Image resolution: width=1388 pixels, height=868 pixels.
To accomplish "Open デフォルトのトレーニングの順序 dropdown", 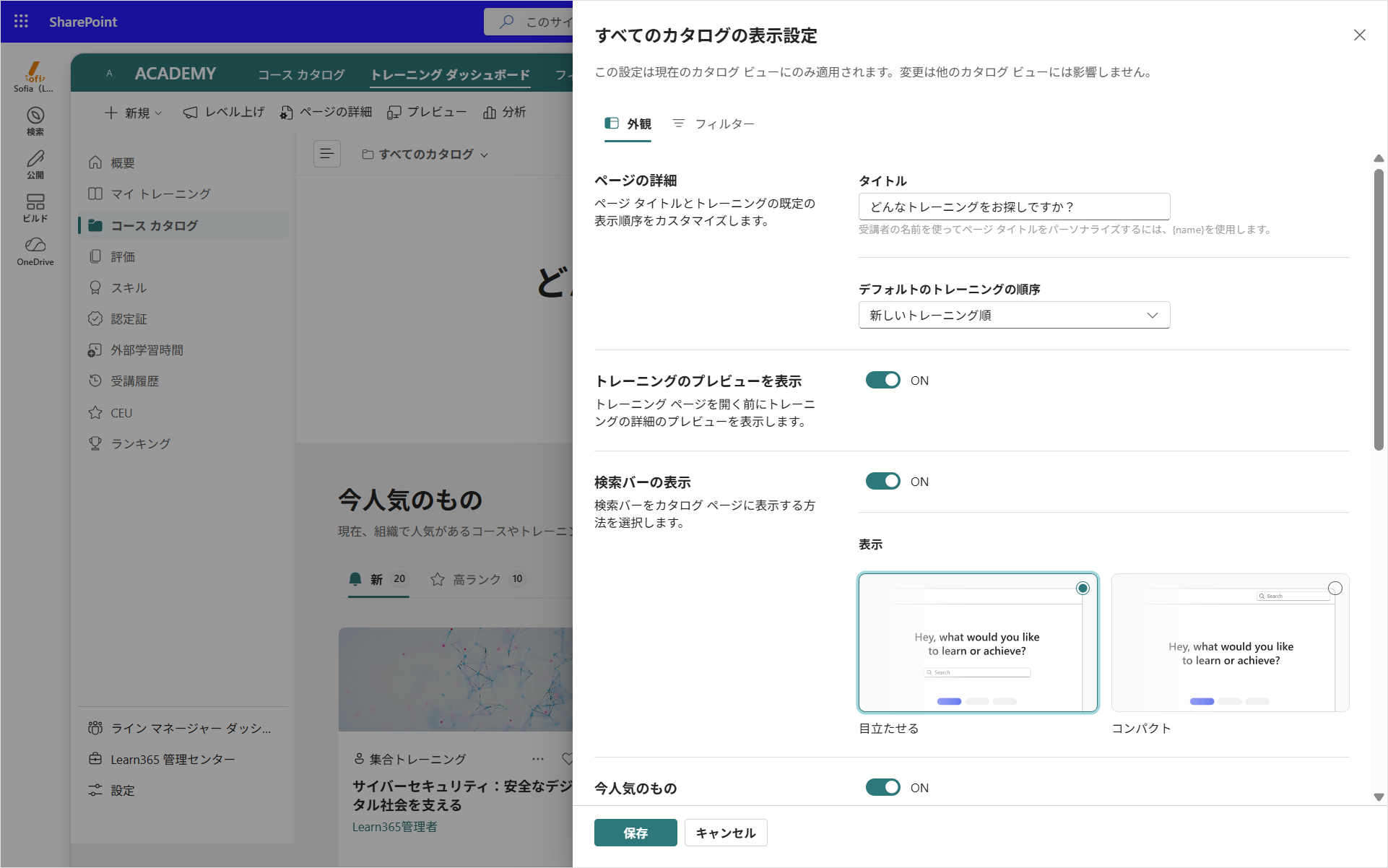I will [x=1014, y=315].
